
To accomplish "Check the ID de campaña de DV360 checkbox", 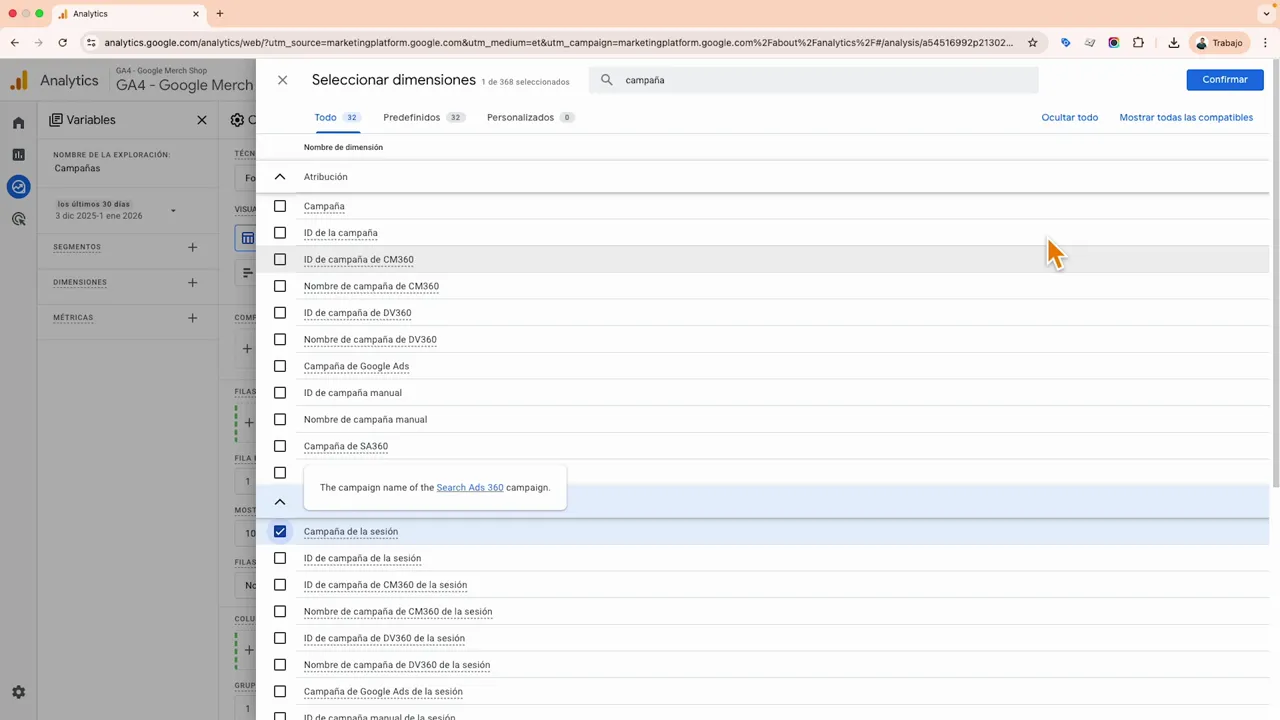I will pos(280,313).
